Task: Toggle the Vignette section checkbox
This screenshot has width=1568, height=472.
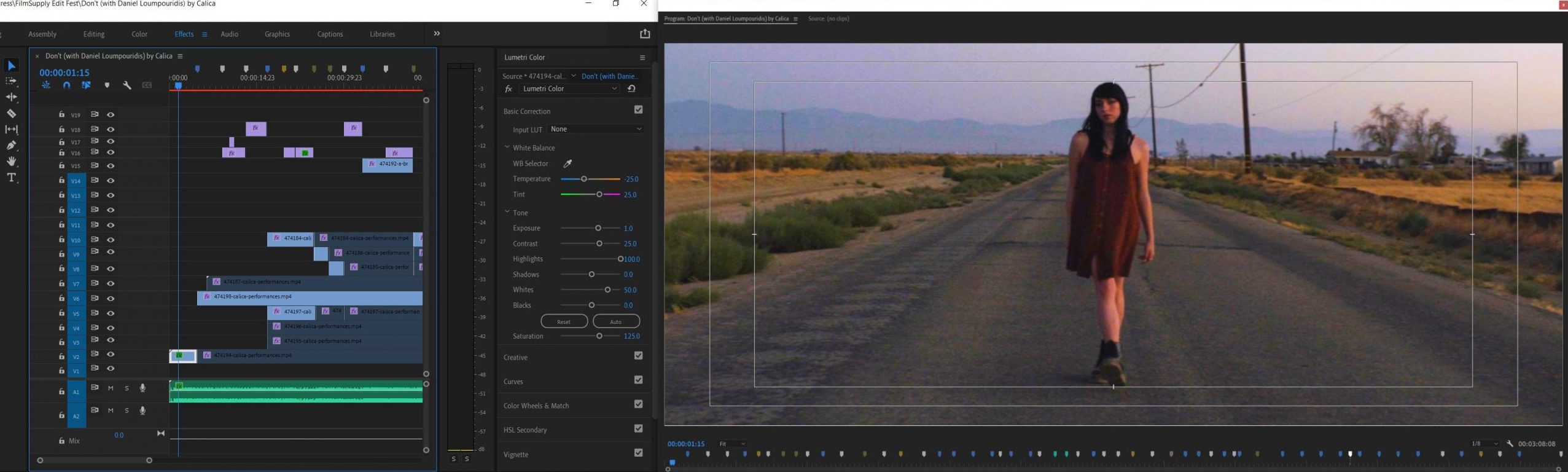Action: [x=639, y=453]
